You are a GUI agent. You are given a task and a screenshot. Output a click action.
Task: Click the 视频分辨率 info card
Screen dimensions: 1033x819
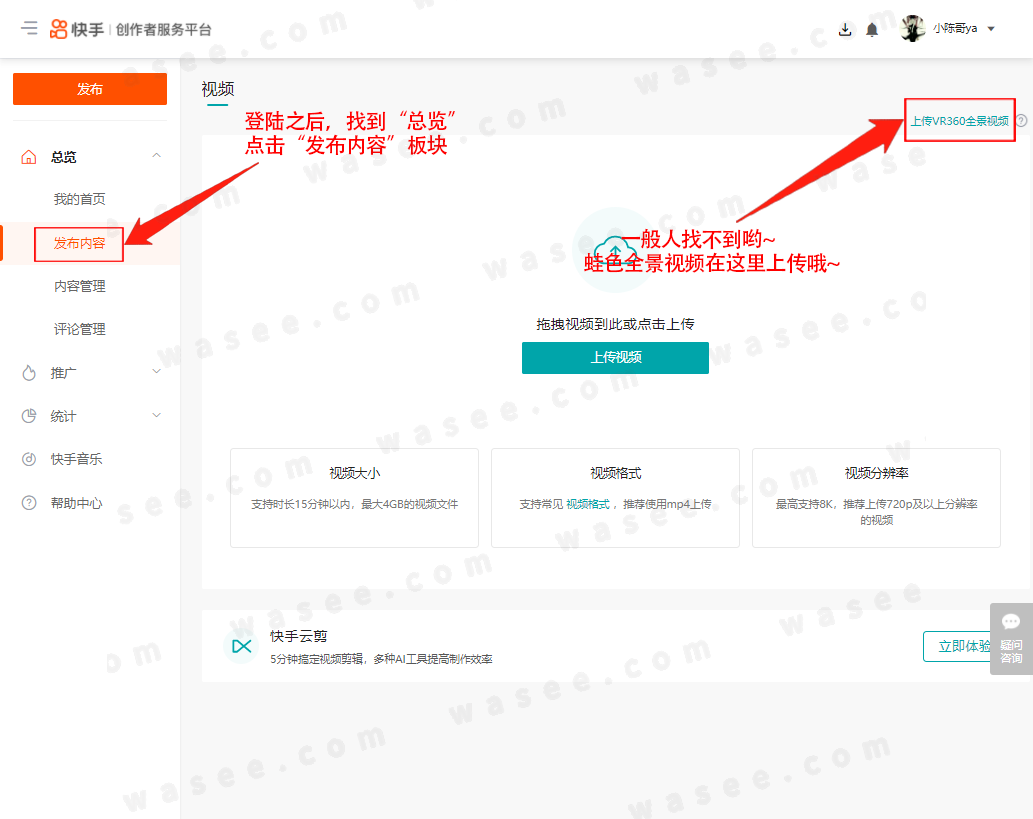pyautogui.click(x=876, y=497)
